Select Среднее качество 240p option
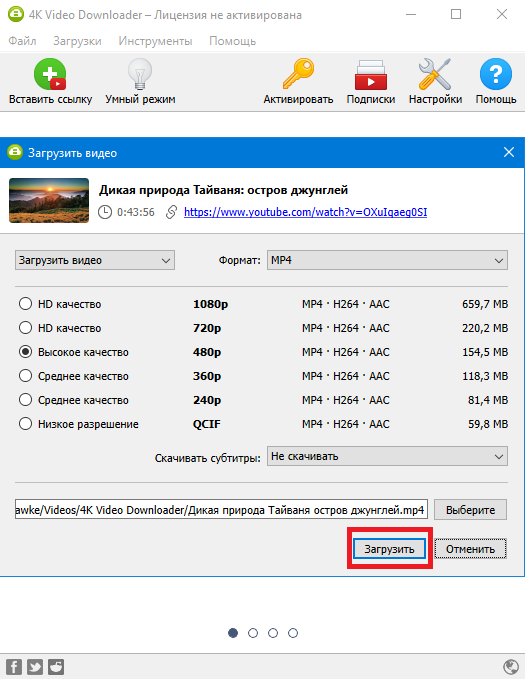 (26, 399)
